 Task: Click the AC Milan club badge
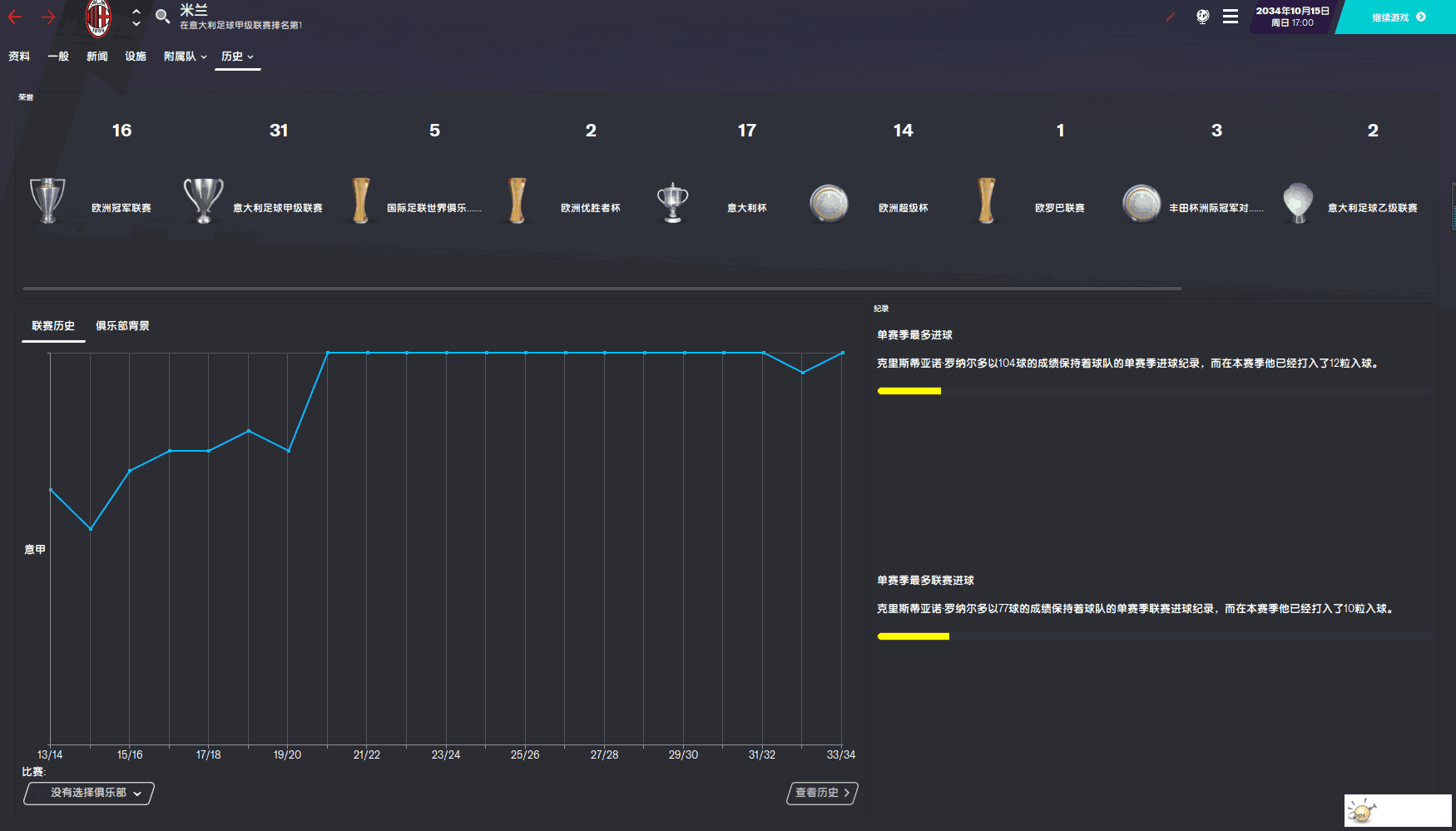coord(98,17)
